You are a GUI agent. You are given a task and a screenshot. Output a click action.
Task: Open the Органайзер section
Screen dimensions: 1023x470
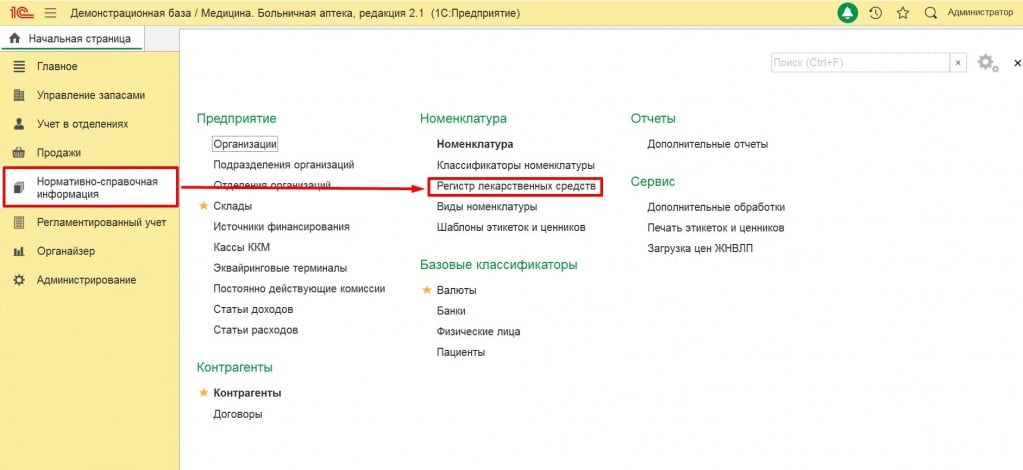[x=66, y=251]
